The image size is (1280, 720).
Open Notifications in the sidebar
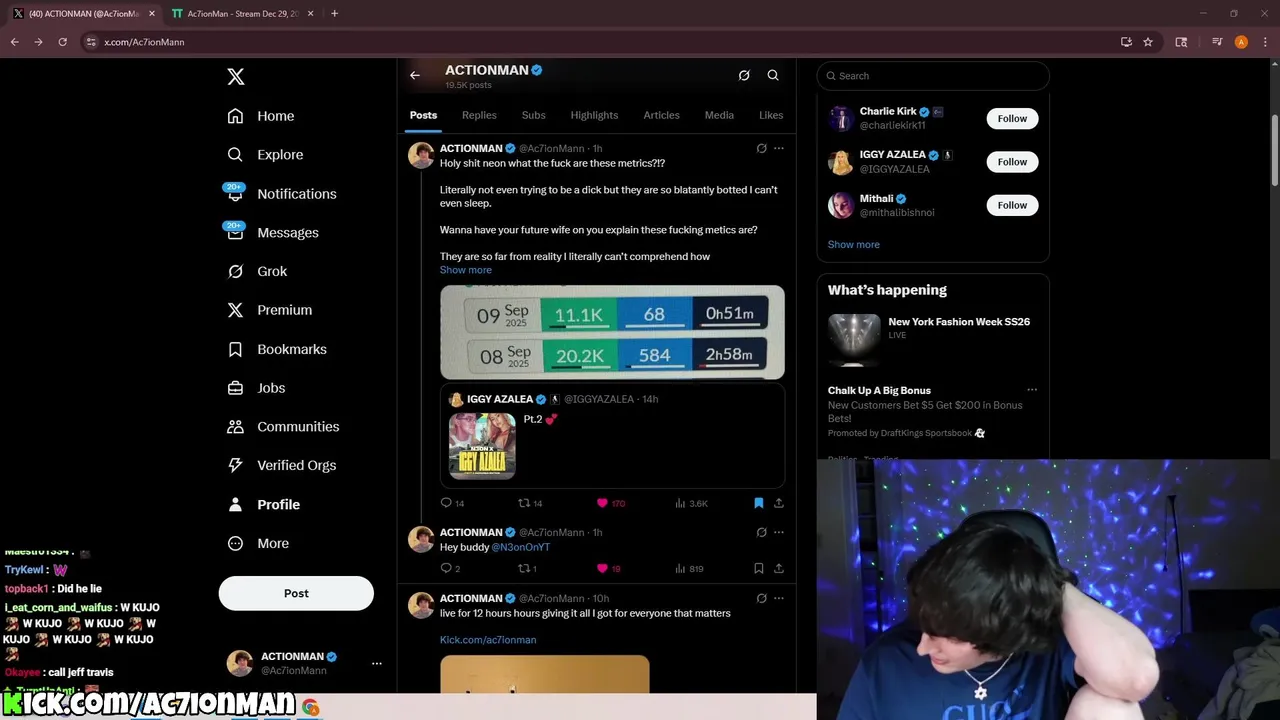[x=281, y=194]
